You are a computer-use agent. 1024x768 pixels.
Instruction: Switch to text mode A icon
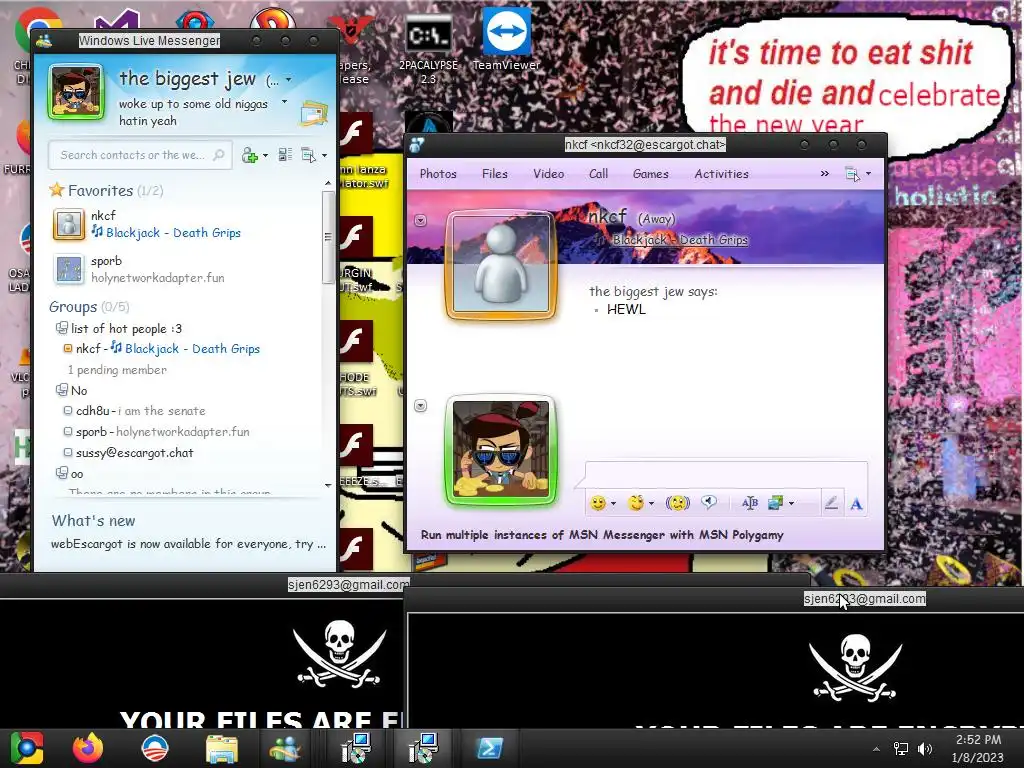[856, 504]
